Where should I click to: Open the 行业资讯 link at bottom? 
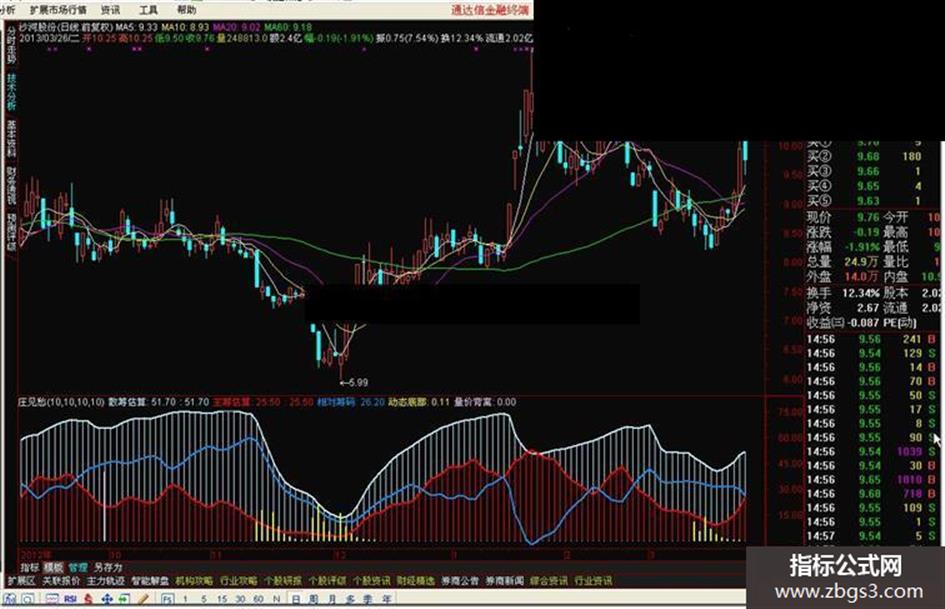(593, 581)
